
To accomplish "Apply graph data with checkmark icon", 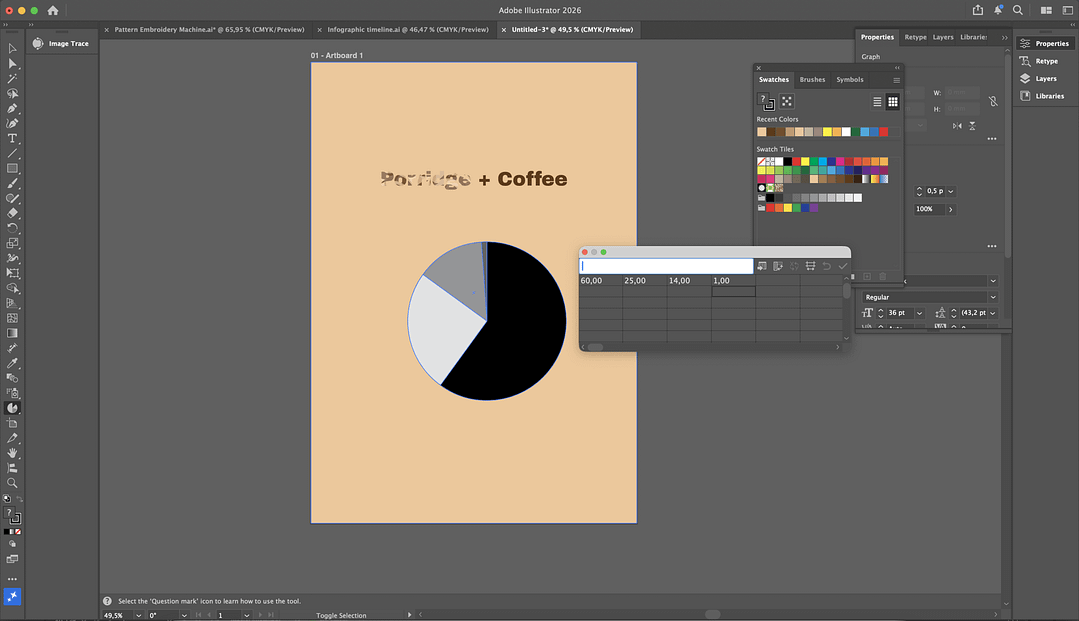I will pos(843,266).
